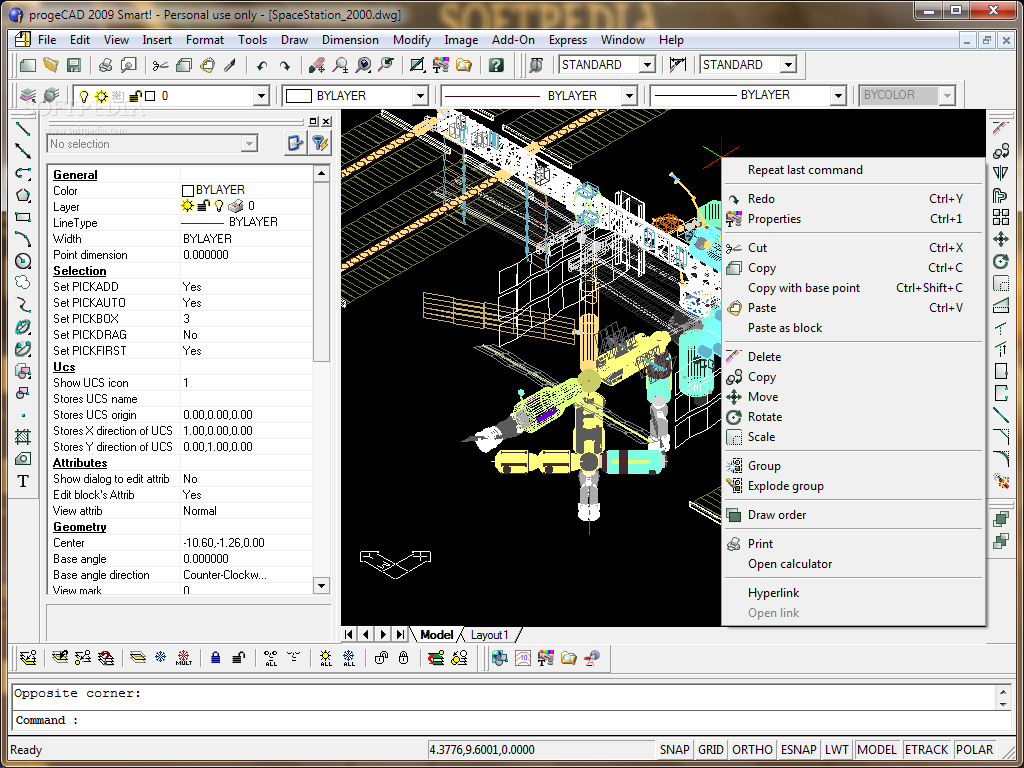Viewport: 1024px width, 768px height.
Task: Click the Open folder toolbar icon
Action: tap(50, 65)
